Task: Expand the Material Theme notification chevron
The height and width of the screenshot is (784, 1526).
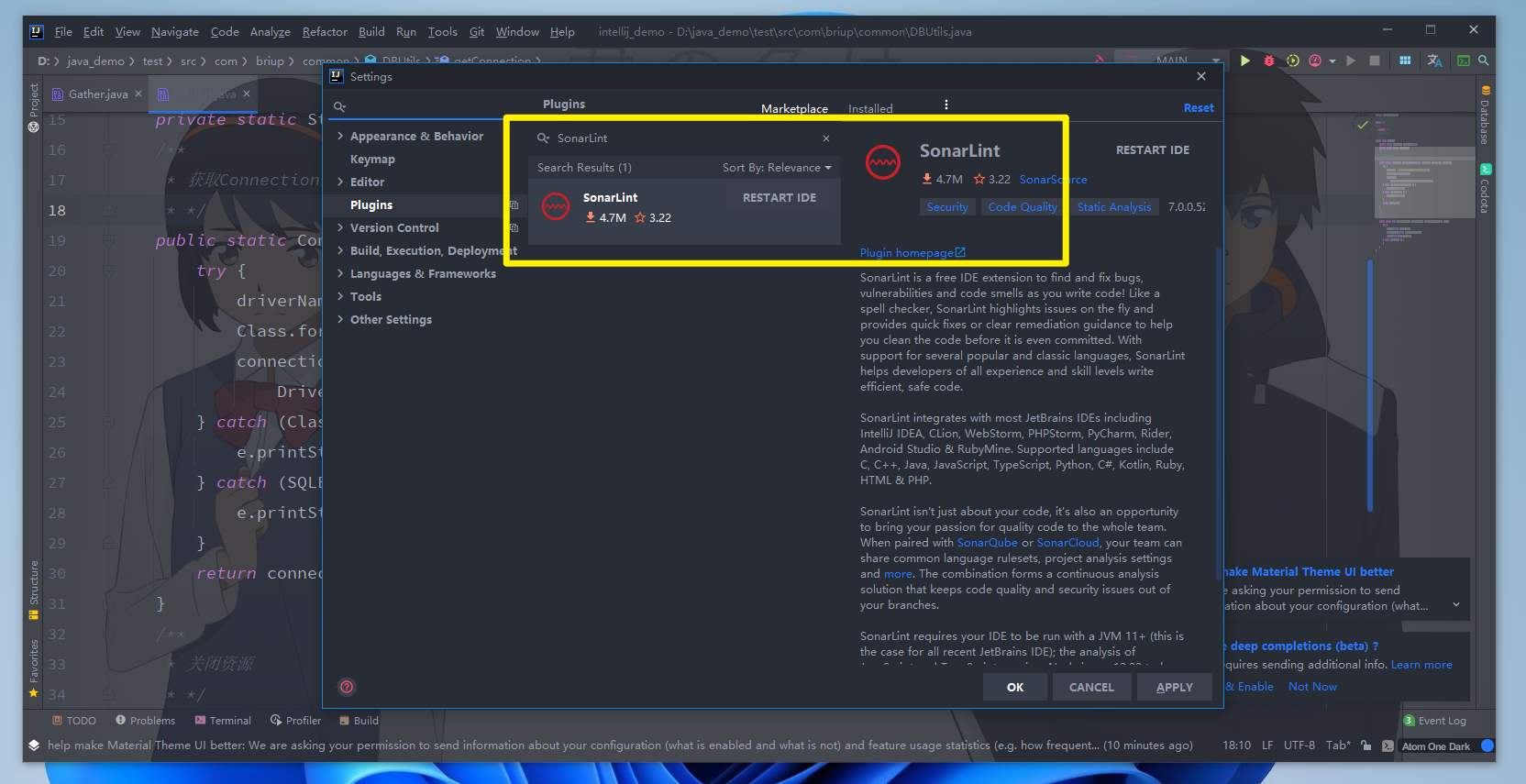Action: coord(1456,605)
